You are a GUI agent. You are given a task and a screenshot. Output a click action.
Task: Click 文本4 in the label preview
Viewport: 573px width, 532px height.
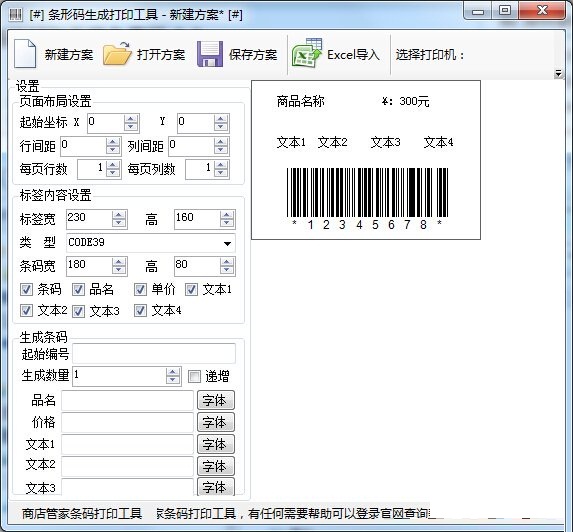(x=439, y=142)
